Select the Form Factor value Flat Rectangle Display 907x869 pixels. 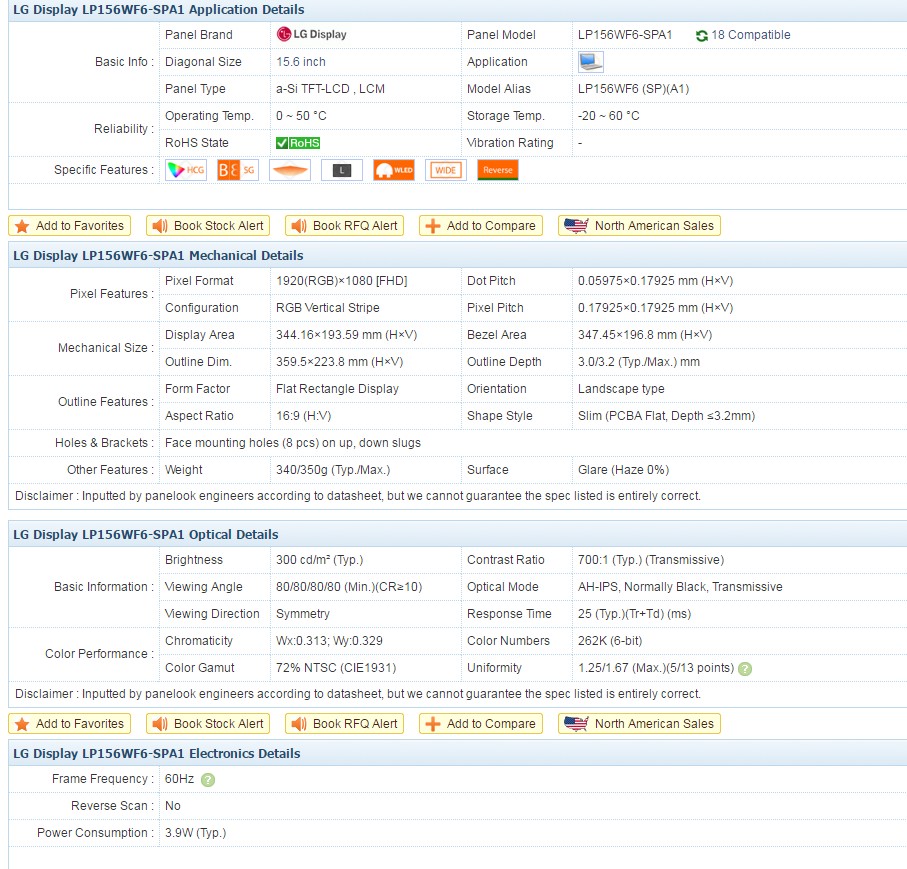(x=337, y=389)
